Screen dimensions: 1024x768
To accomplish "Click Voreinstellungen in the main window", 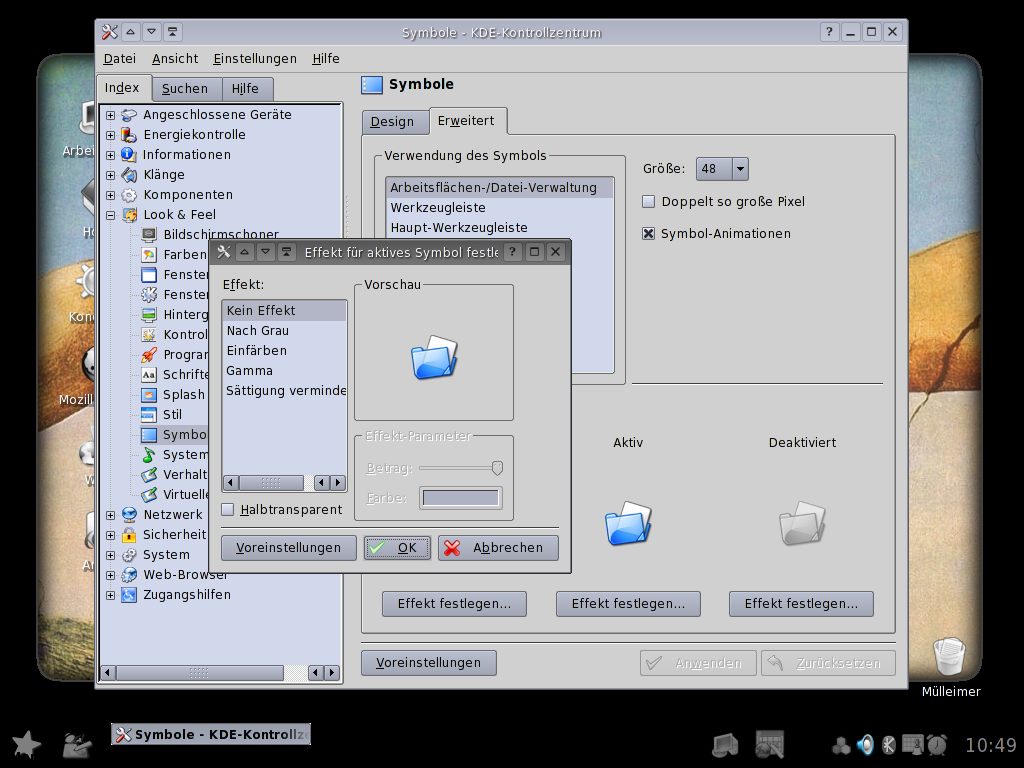I will point(428,663).
